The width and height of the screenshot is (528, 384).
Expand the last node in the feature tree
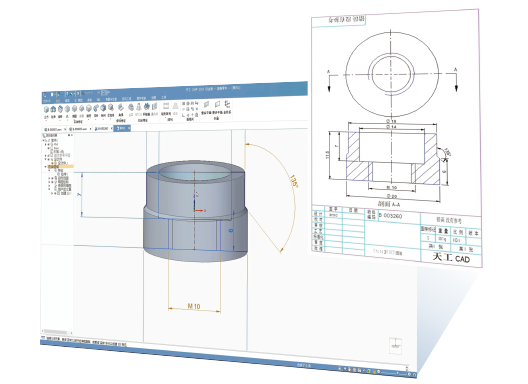tap(52, 193)
